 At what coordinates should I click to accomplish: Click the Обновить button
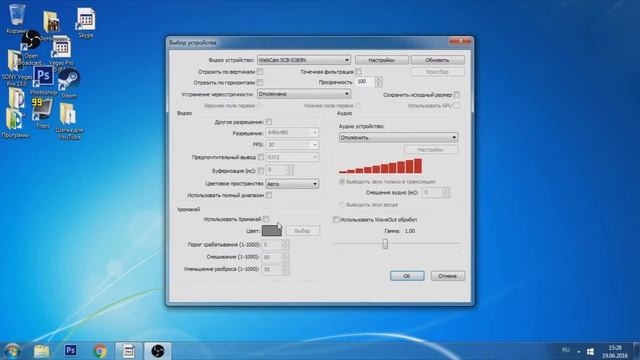point(437,60)
